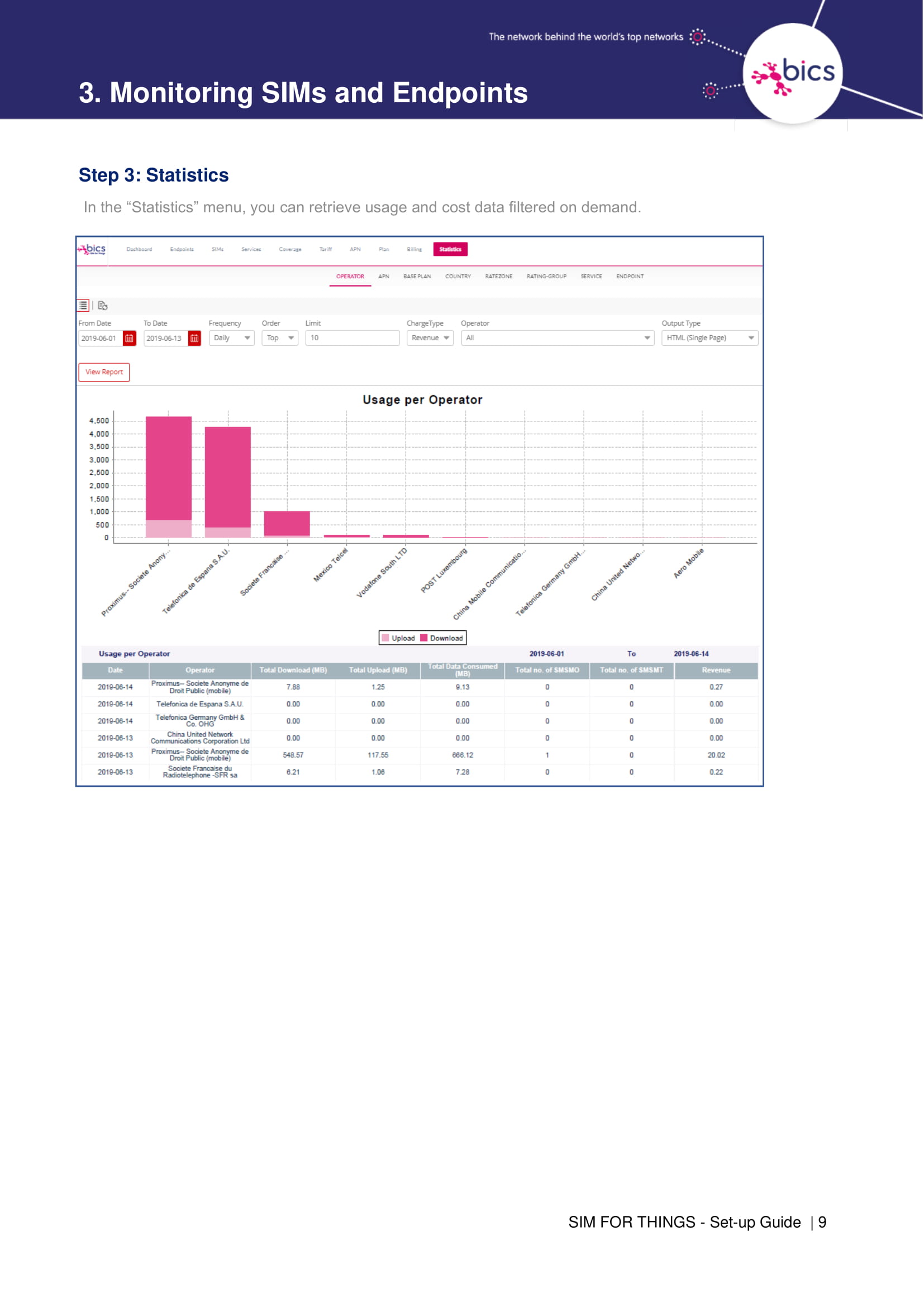The height and width of the screenshot is (1307, 924).
Task: Open the To Date calendar picker
Action: point(194,338)
